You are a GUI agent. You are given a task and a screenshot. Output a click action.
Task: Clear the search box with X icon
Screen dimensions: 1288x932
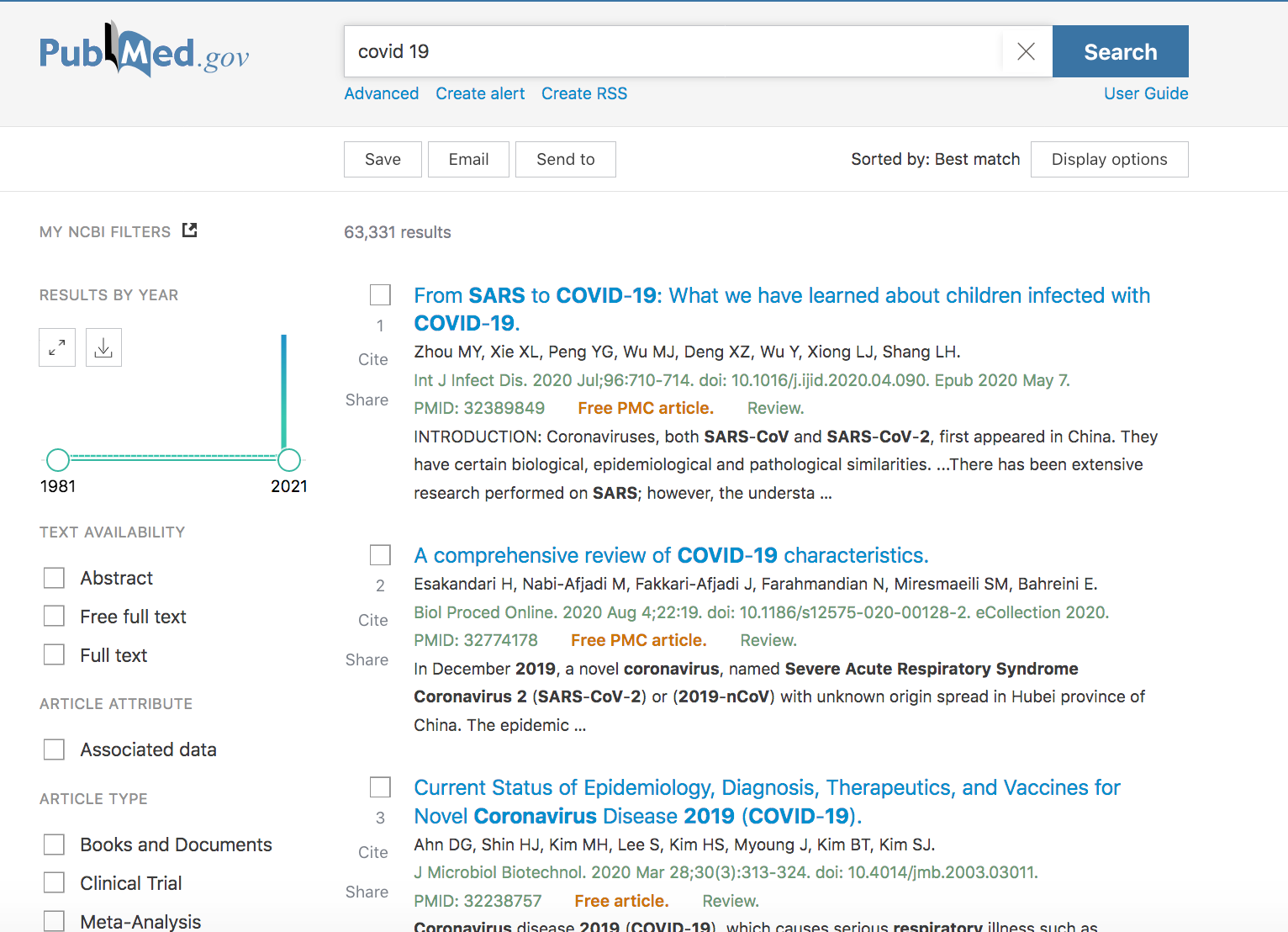pyautogui.click(x=1026, y=51)
